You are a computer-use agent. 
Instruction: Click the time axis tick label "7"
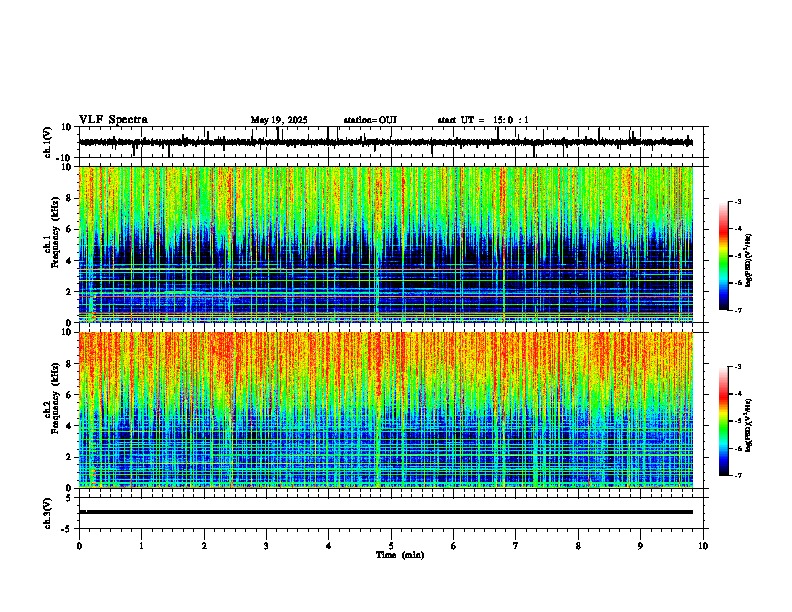[x=516, y=546]
